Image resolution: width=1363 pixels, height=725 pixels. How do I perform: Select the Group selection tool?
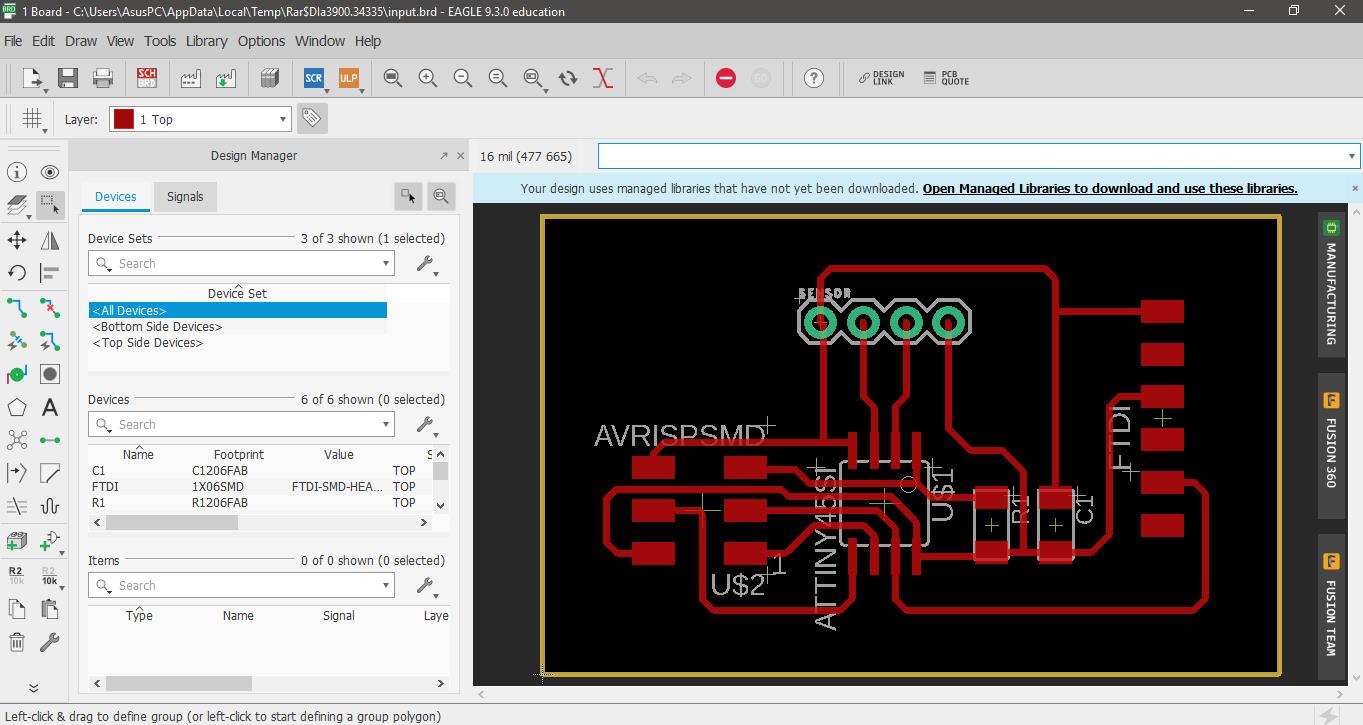tap(50, 206)
